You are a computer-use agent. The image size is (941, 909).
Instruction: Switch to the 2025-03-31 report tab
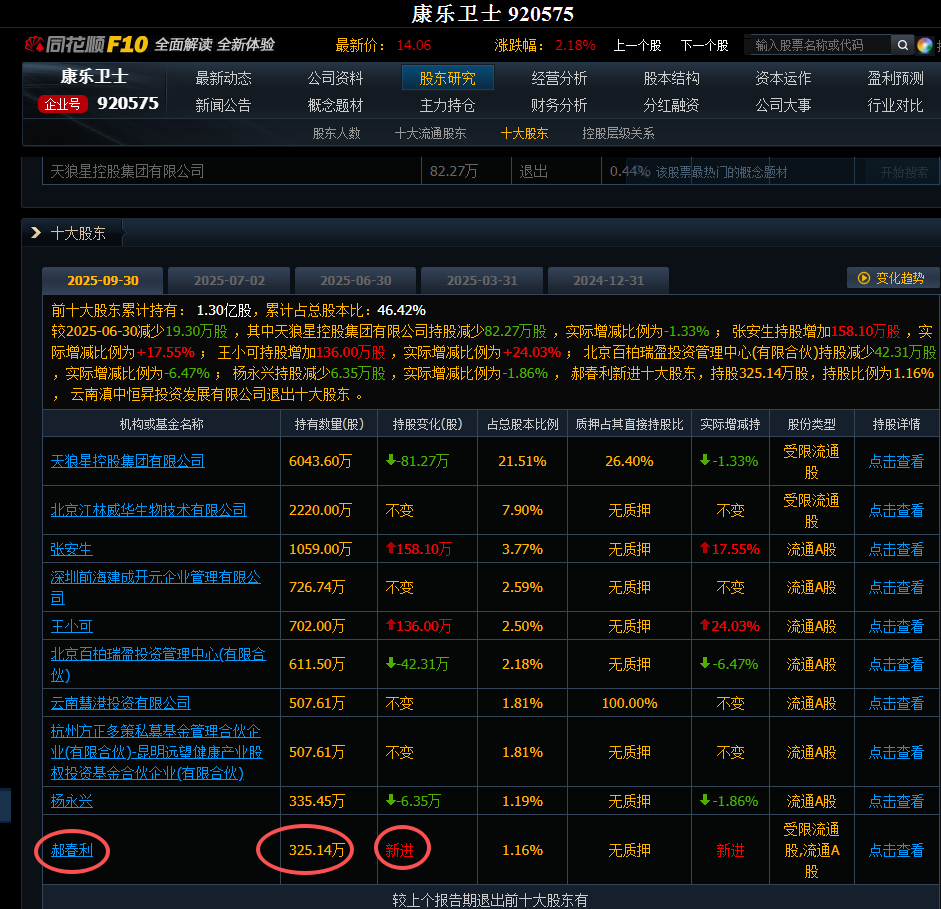tap(482, 280)
